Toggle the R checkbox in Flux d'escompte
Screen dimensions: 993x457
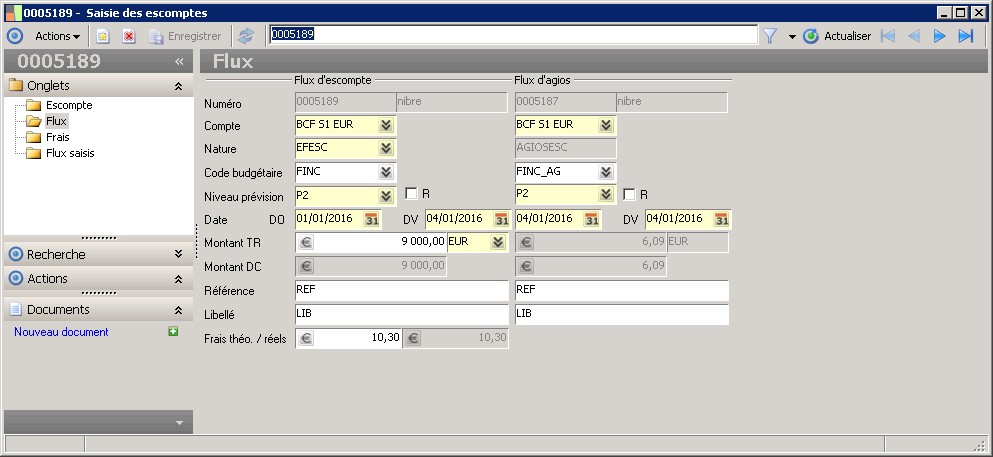tap(411, 194)
